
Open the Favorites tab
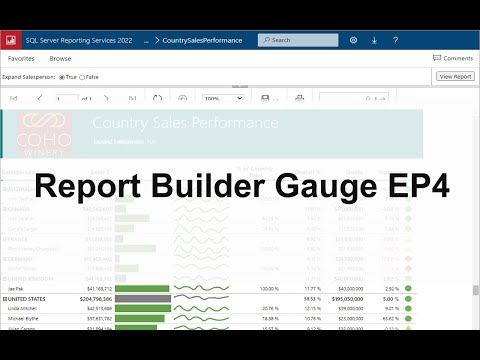(21, 59)
